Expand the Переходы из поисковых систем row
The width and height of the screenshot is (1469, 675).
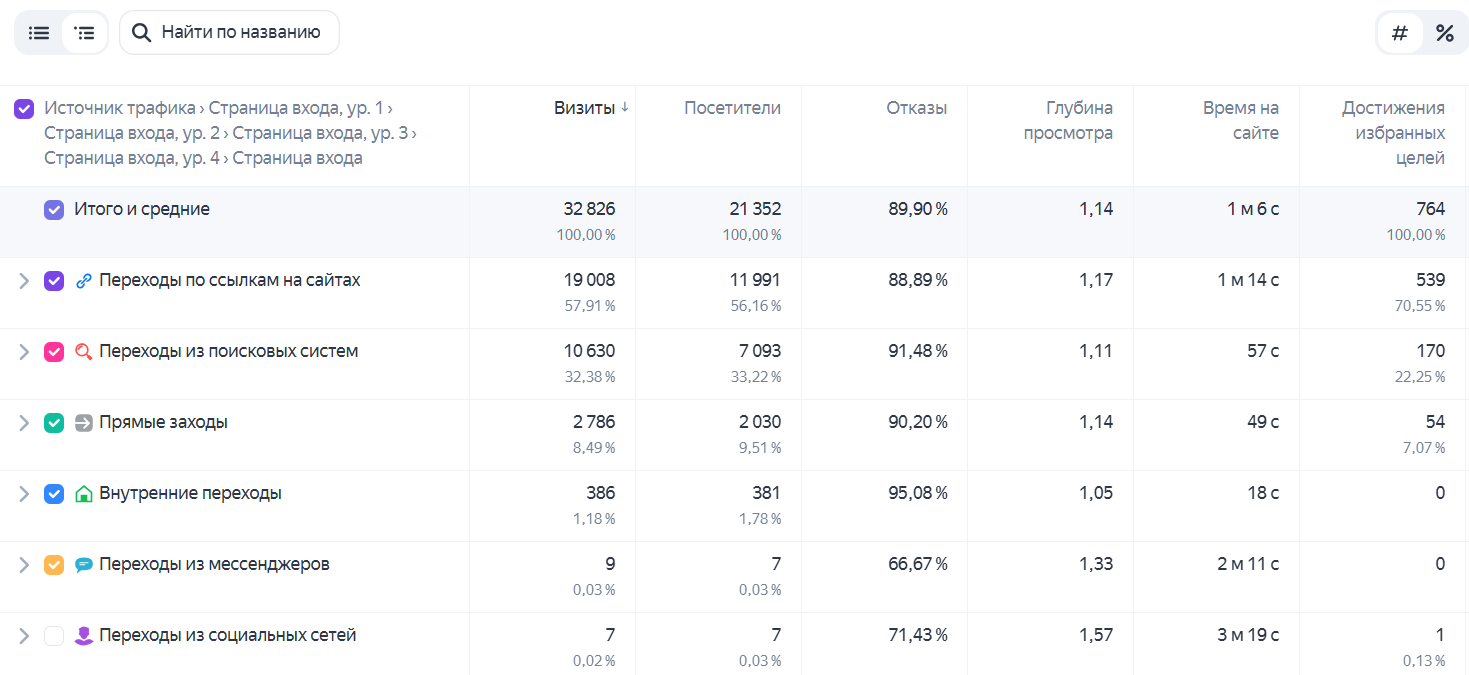coord(25,352)
